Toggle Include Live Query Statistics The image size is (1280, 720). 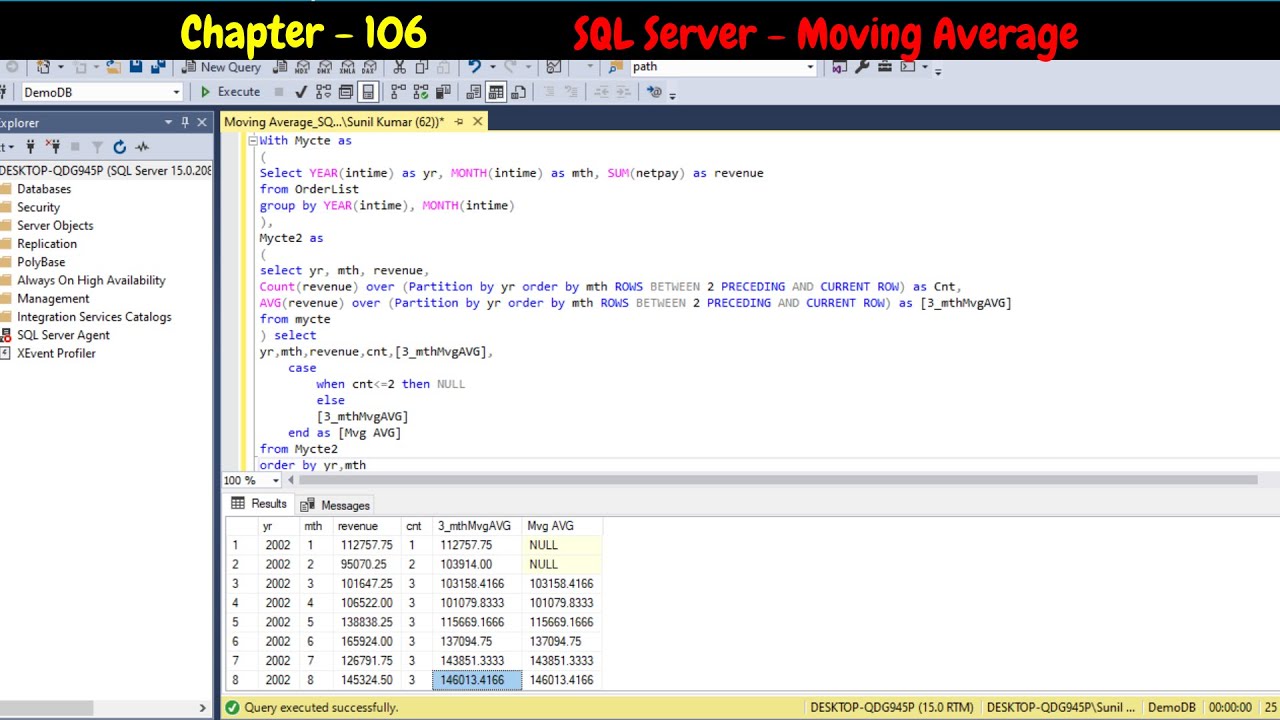click(x=420, y=92)
